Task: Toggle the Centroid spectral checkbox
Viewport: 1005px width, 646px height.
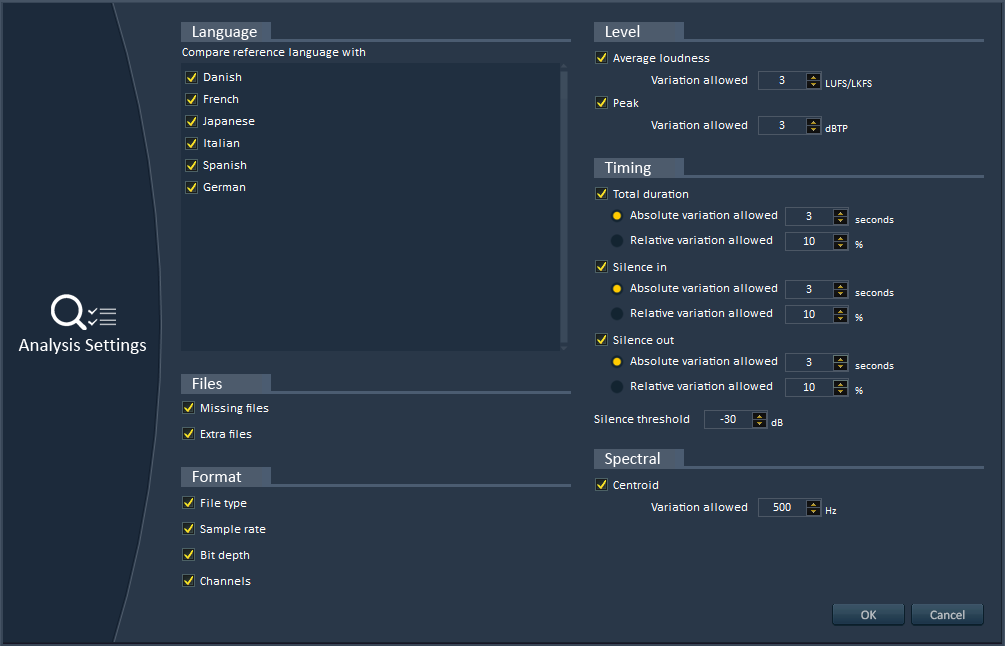Action: pyautogui.click(x=601, y=484)
